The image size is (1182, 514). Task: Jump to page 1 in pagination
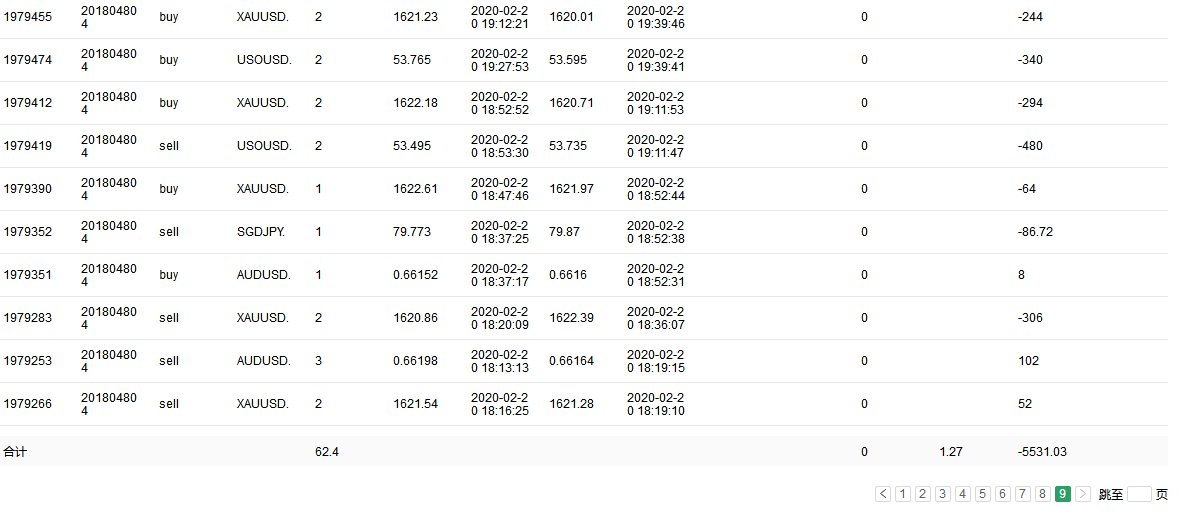tap(902, 494)
